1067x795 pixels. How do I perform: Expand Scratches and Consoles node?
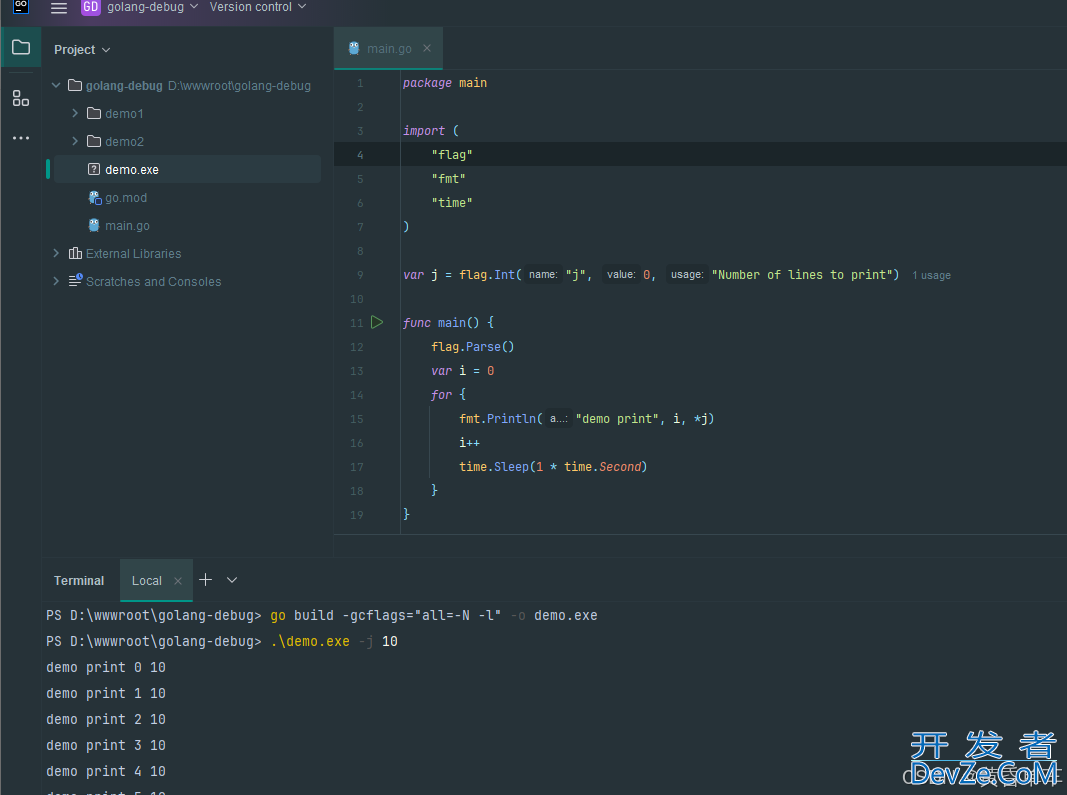point(56,281)
